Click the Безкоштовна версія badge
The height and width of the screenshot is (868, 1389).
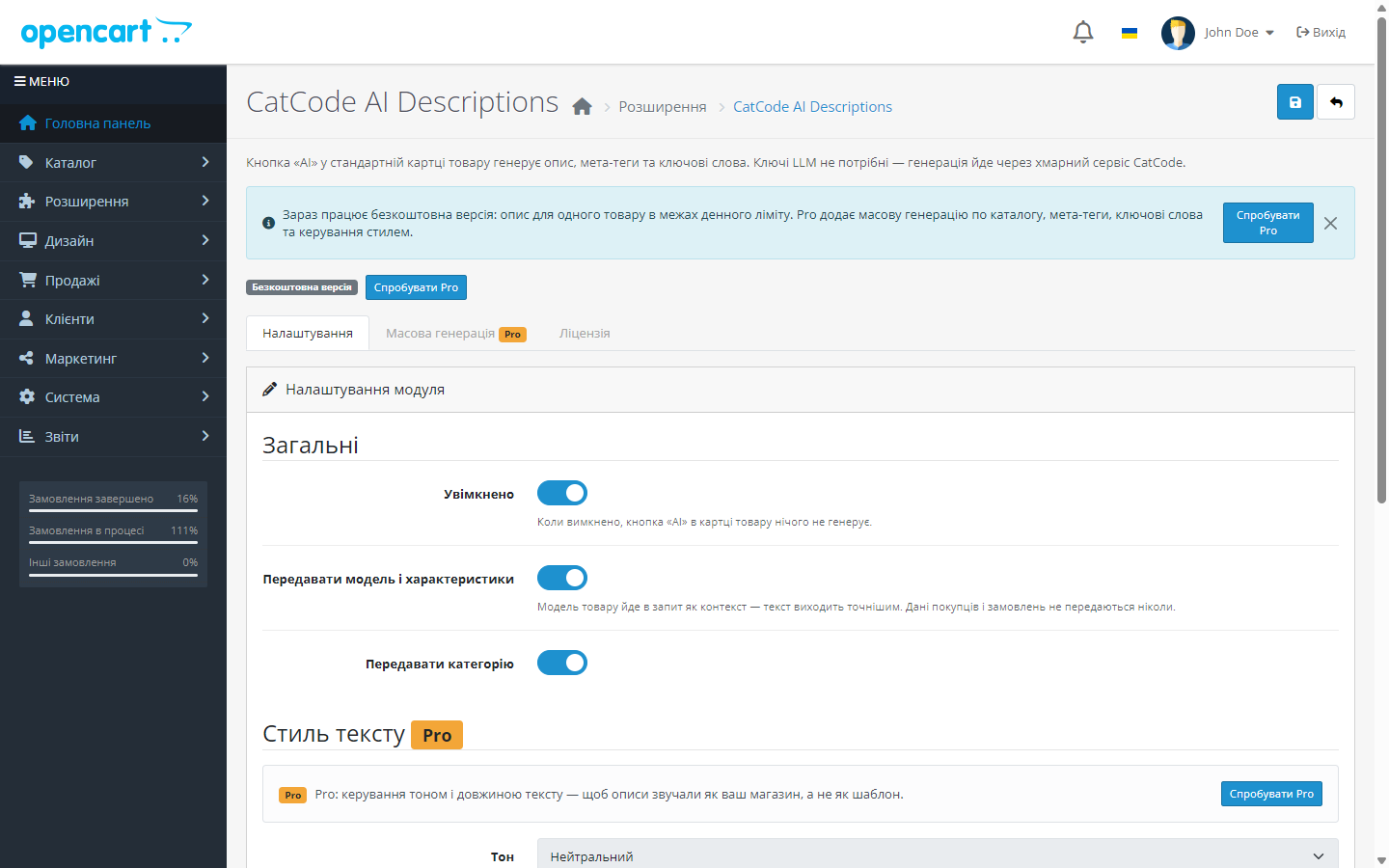[x=302, y=287]
